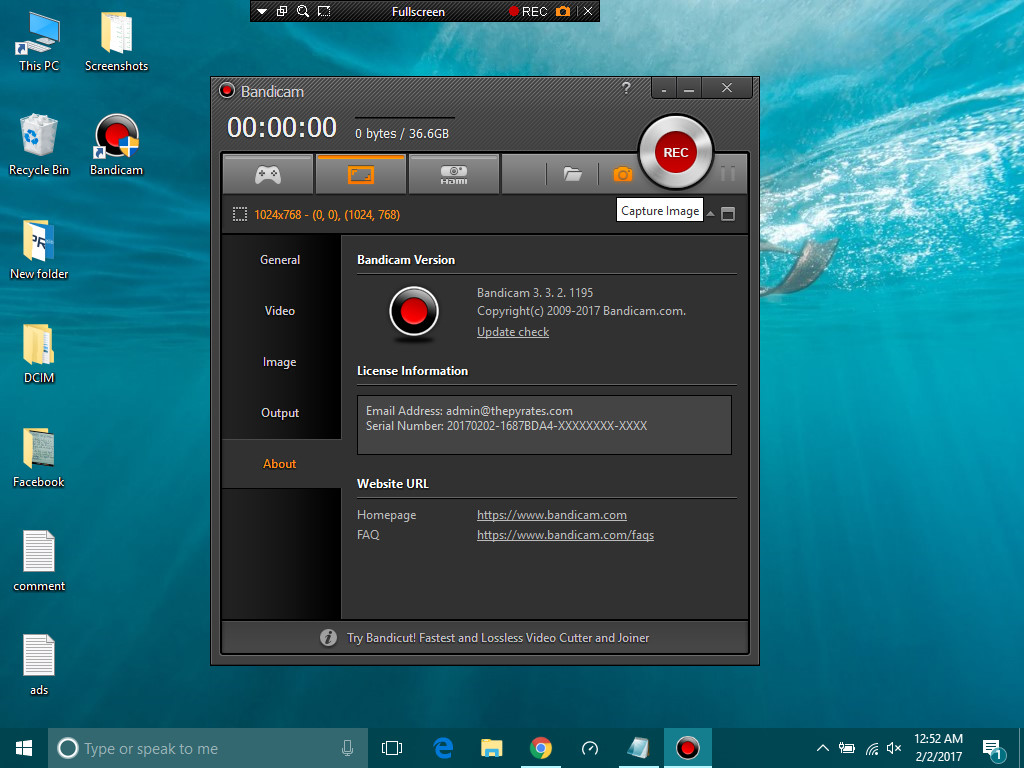Select the Game Recording mode gamepad icon
Image resolution: width=1024 pixels, height=768 pixels.
(x=268, y=174)
